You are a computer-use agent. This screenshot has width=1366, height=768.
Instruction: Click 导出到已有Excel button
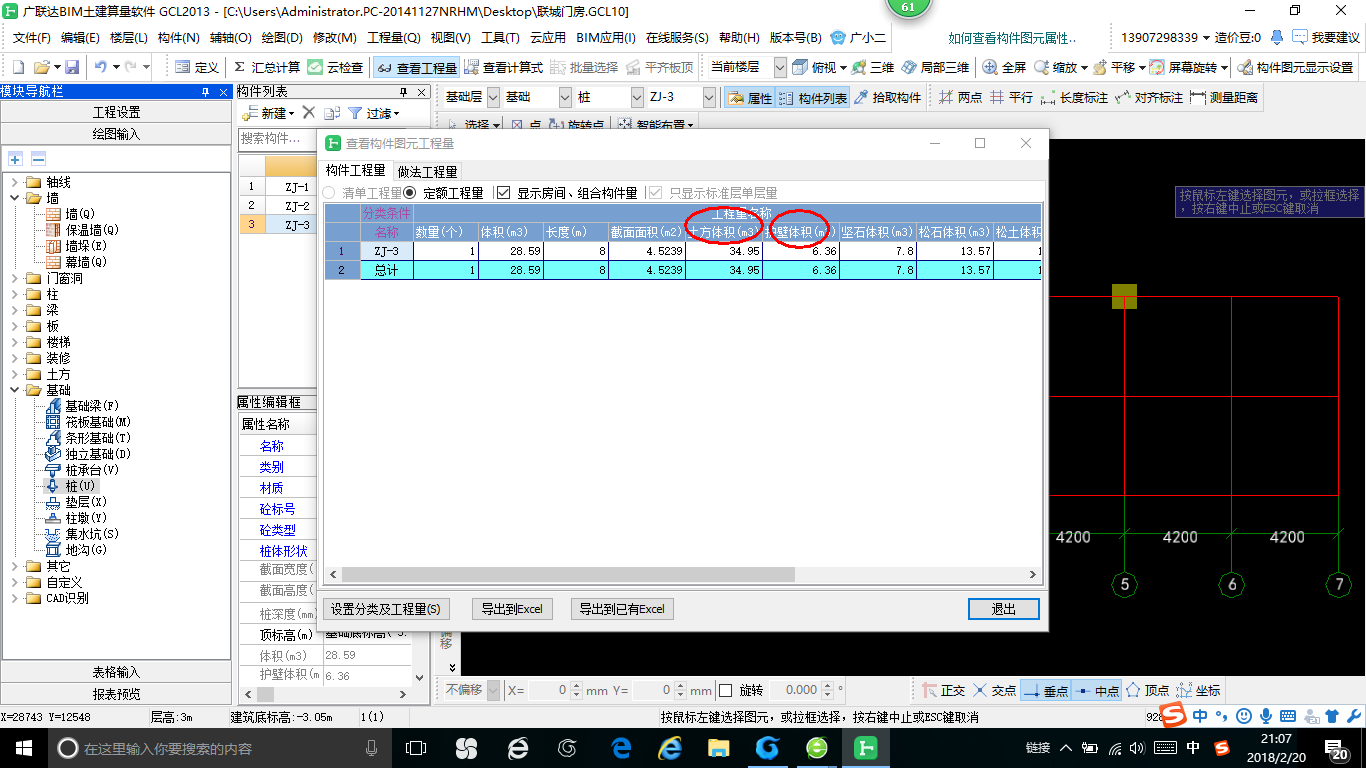click(x=622, y=609)
